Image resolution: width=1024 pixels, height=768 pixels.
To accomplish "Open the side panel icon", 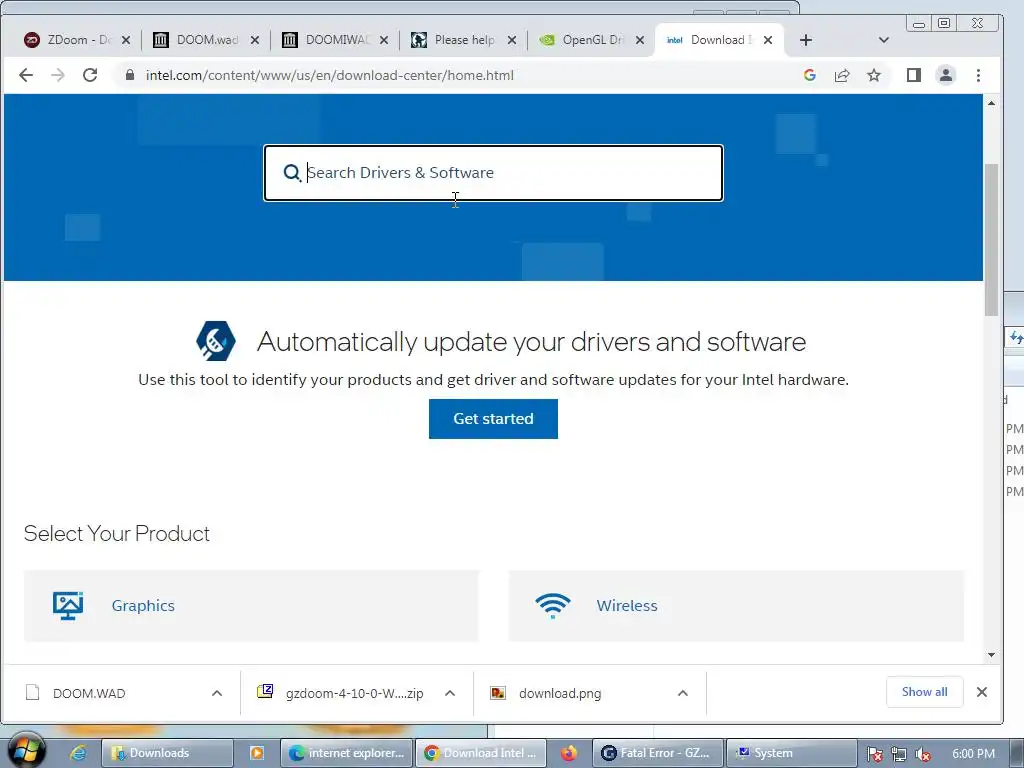I will (914, 75).
